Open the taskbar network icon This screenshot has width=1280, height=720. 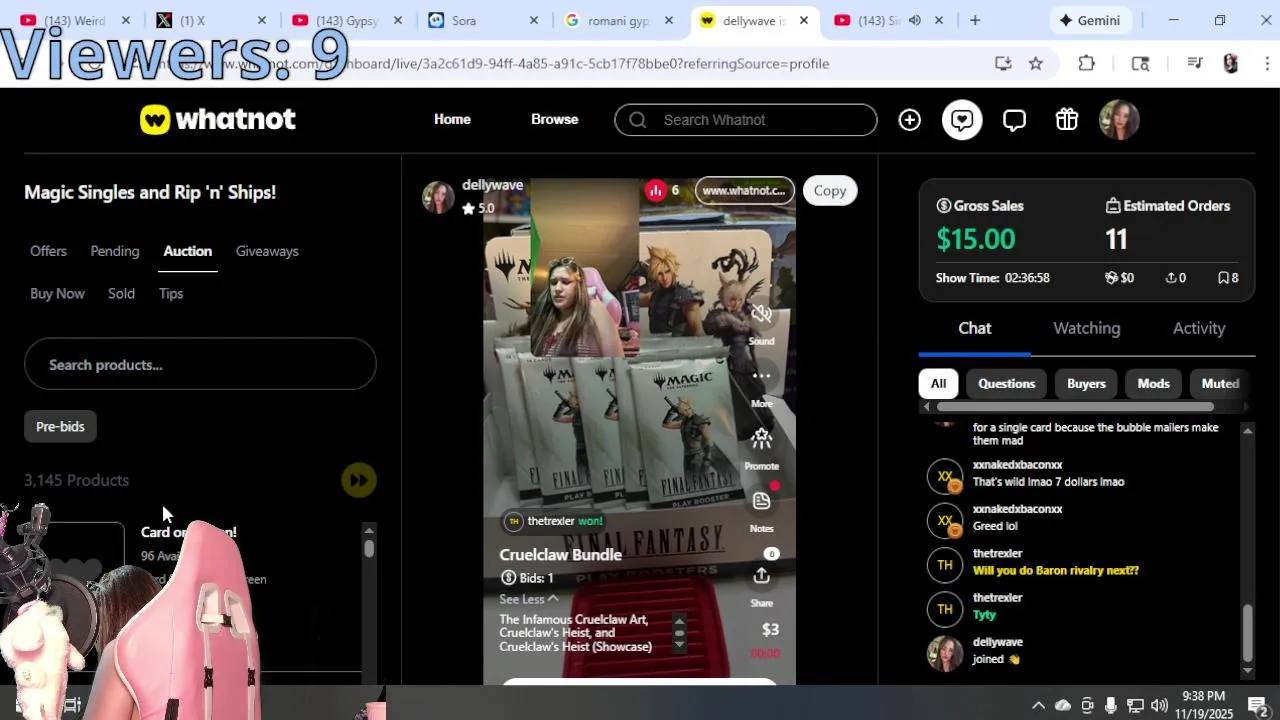(x=1135, y=705)
